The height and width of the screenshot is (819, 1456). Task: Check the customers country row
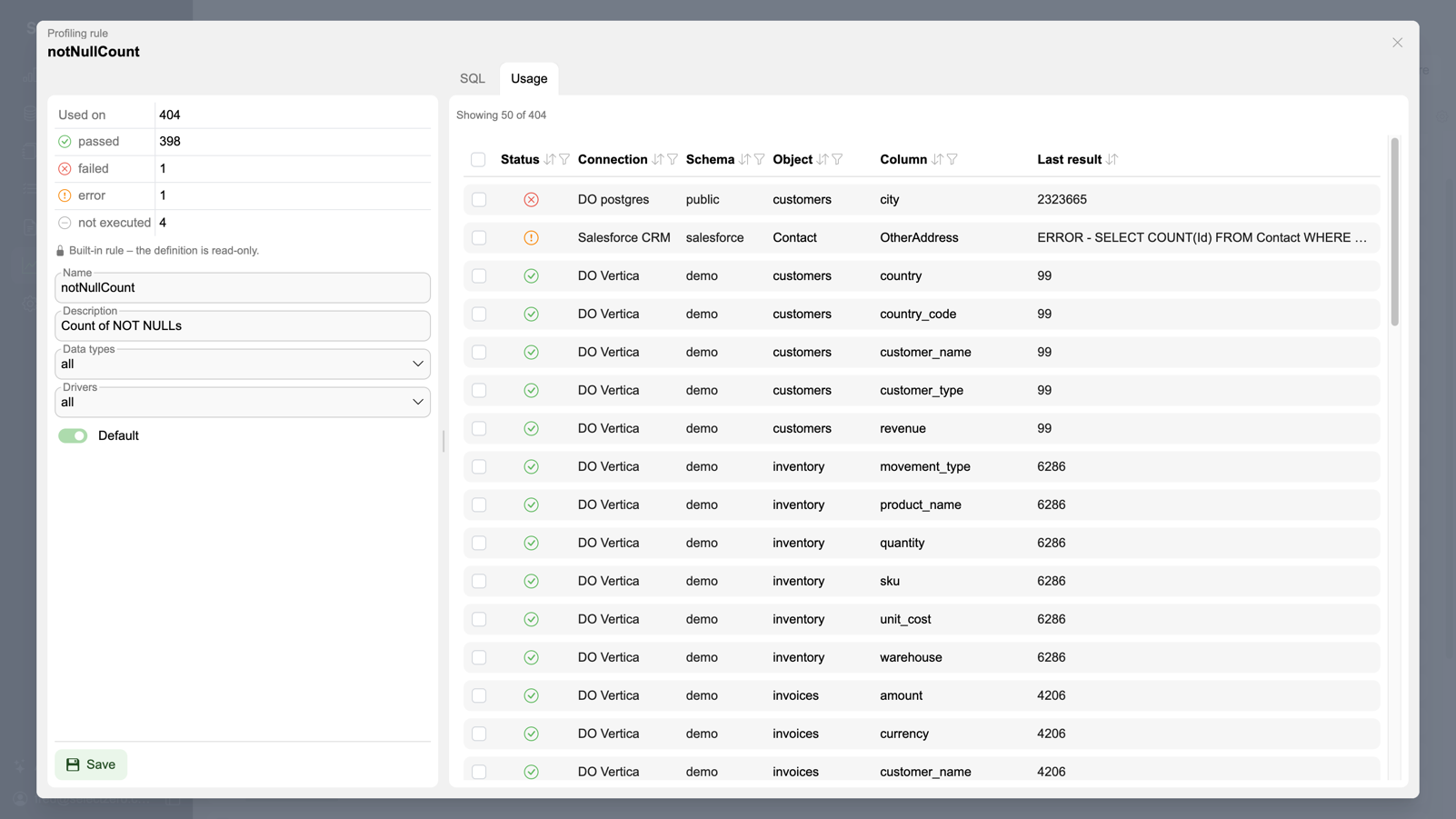point(479,275)
